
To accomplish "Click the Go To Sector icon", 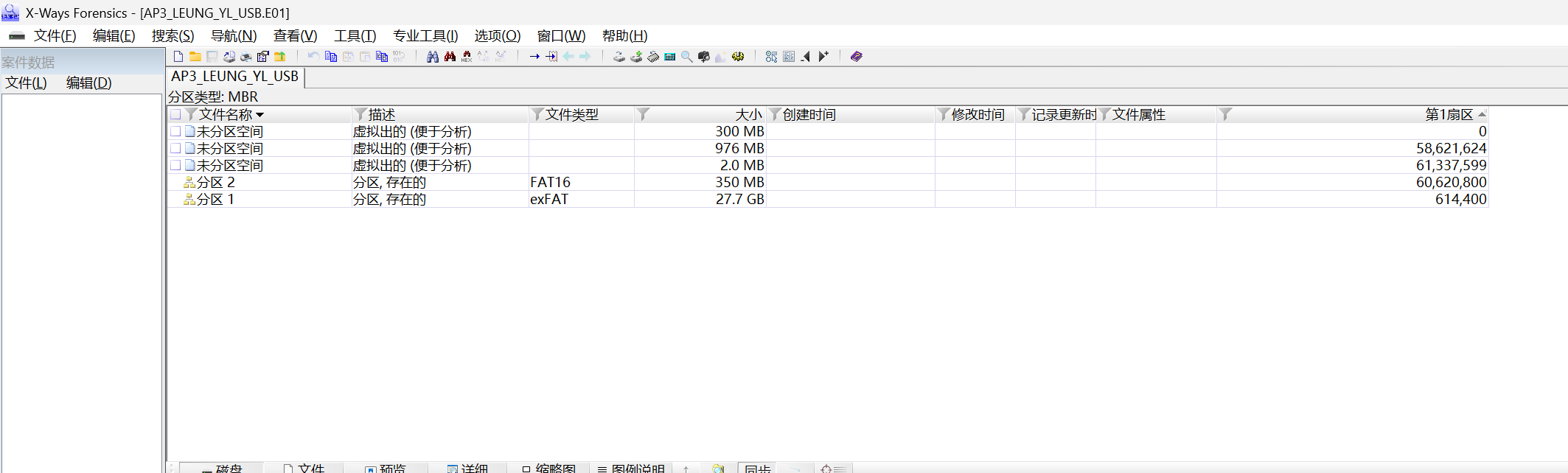I will (x=551, y=57).
